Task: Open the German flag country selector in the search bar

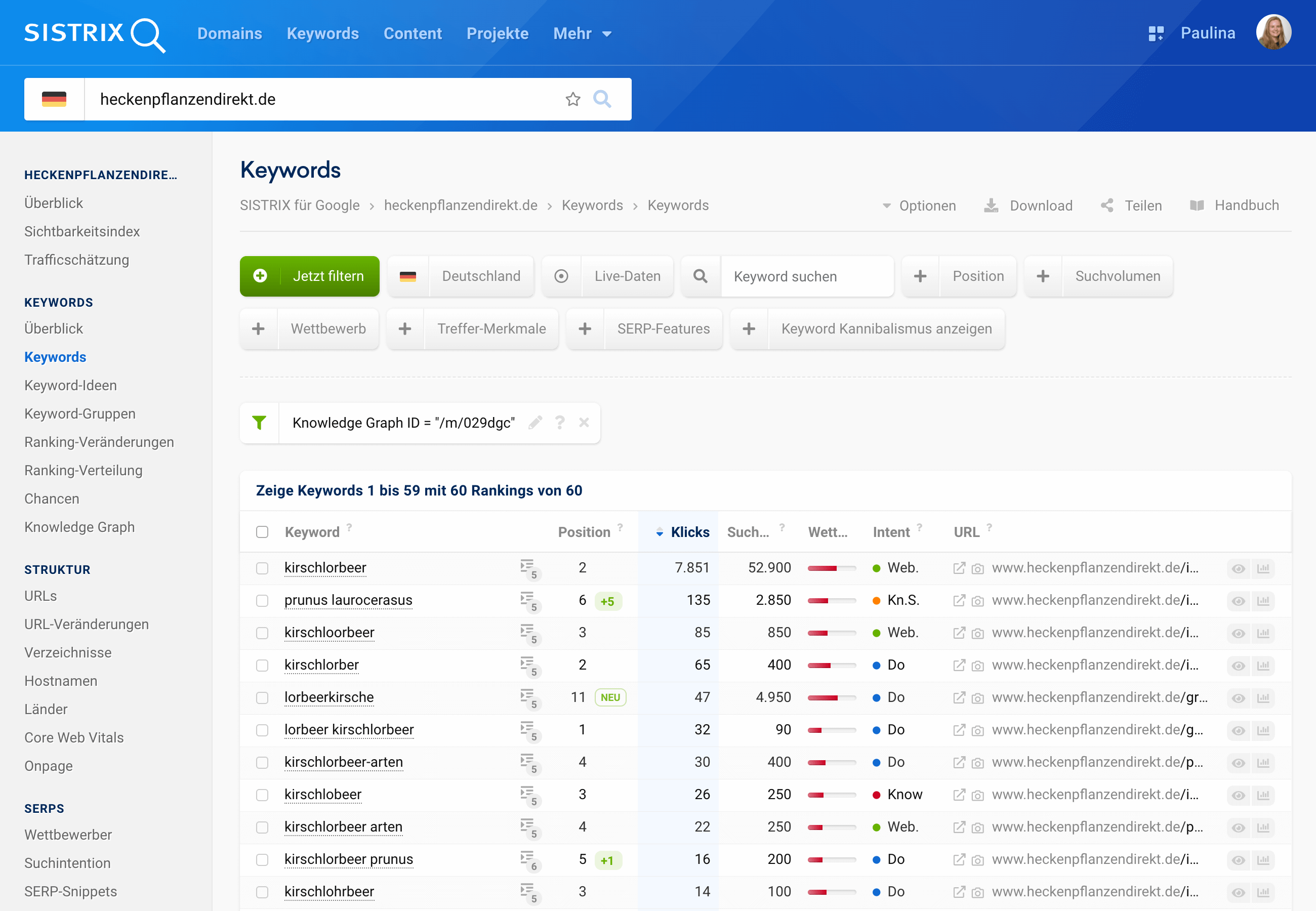Action: [x=54, y=99]
